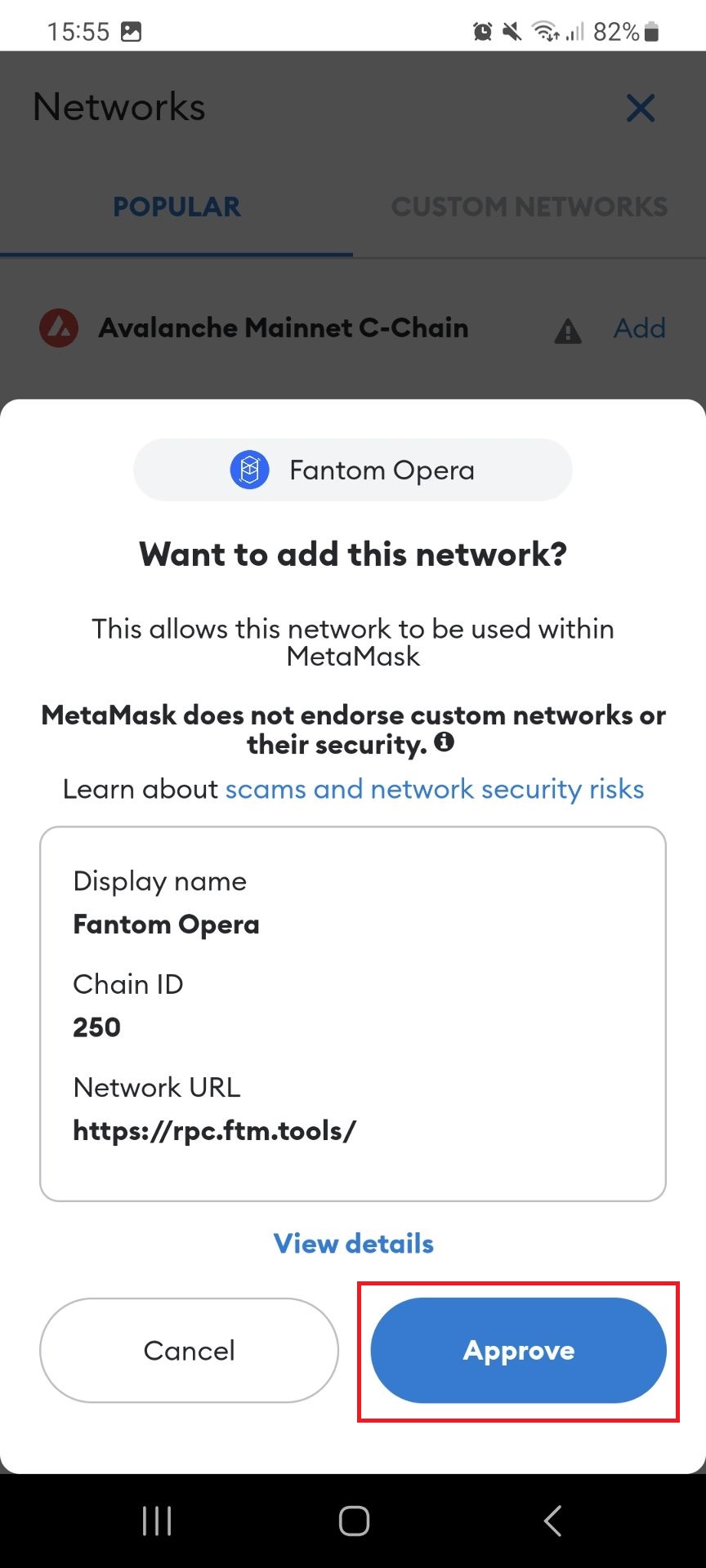This screenshot has width=706, height=1568.
Task: Tap the Android home navigation button
Action: tap(353, 1521)
